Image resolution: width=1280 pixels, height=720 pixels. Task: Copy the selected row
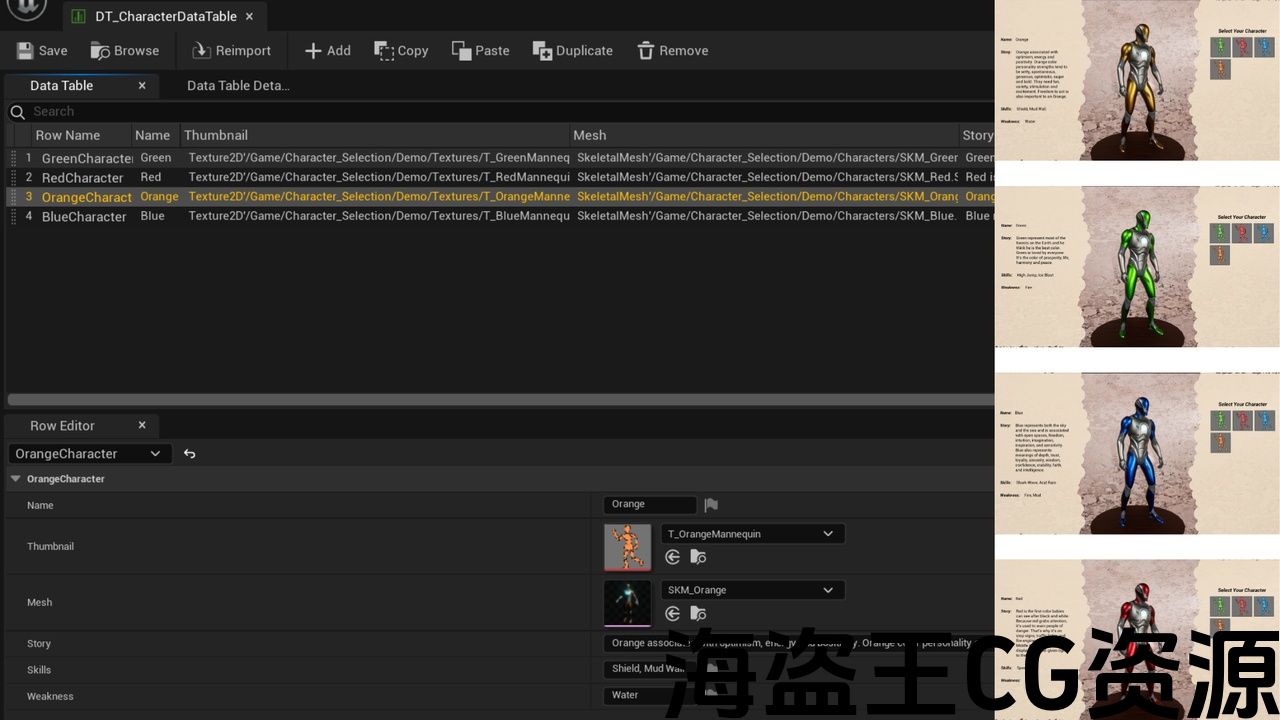tap(401, 51)
